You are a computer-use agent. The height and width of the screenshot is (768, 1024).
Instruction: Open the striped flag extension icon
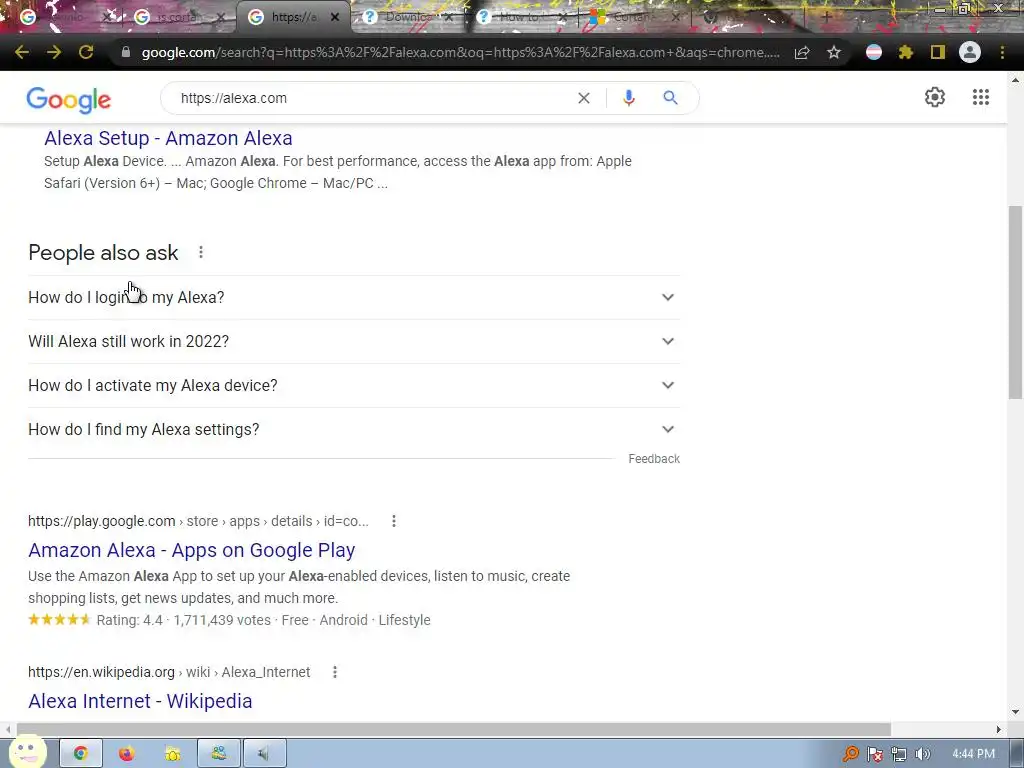click(x=874, y=52)
